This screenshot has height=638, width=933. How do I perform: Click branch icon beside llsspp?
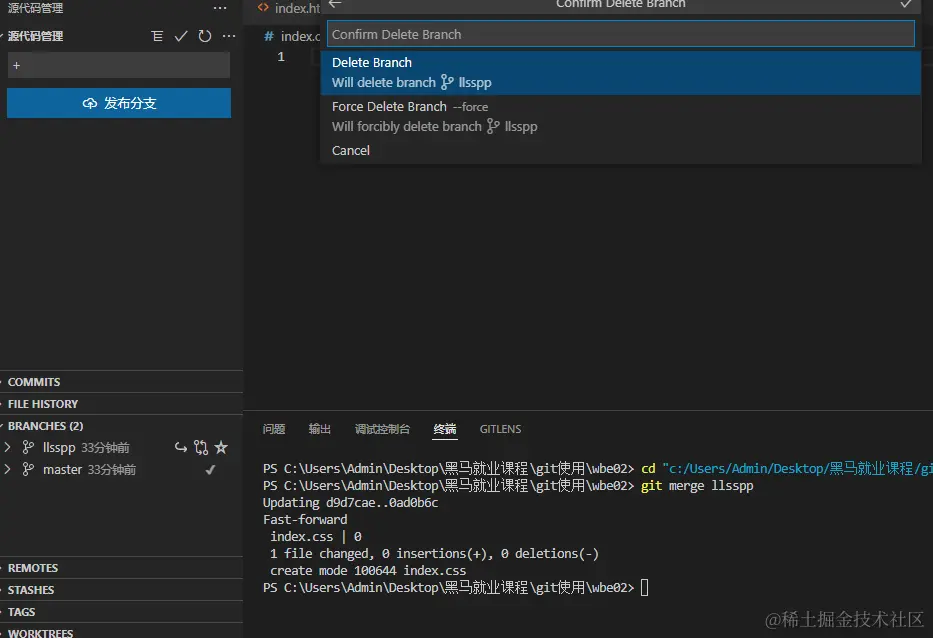tap(28, 447)
